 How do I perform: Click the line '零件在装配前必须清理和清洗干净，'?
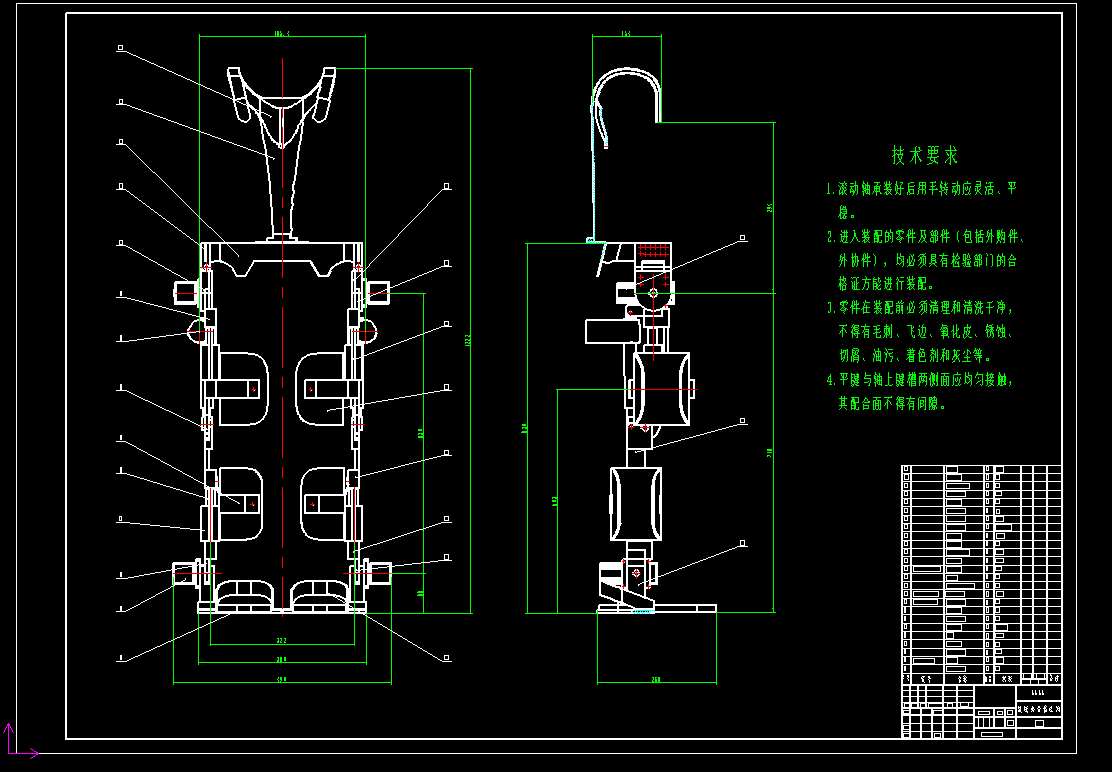coord(925,308)
